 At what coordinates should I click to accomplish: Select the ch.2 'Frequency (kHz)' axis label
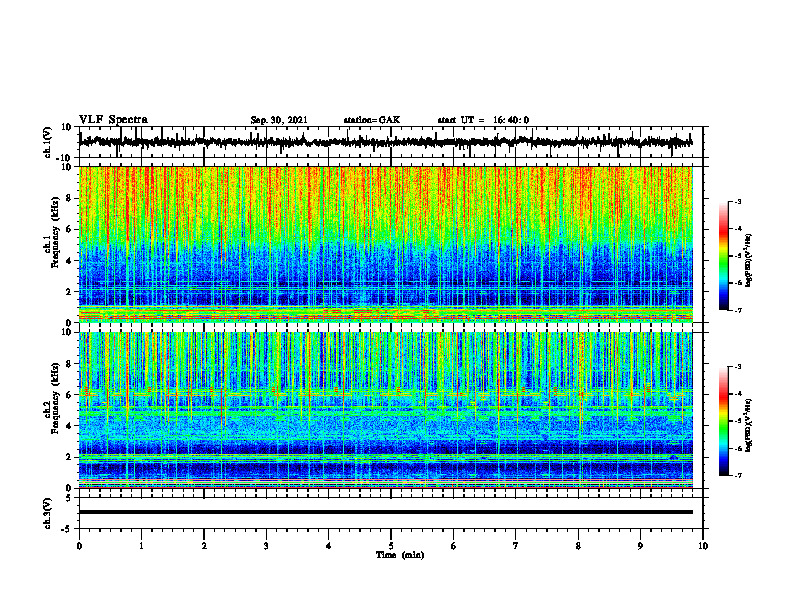(x=55, y=398)
